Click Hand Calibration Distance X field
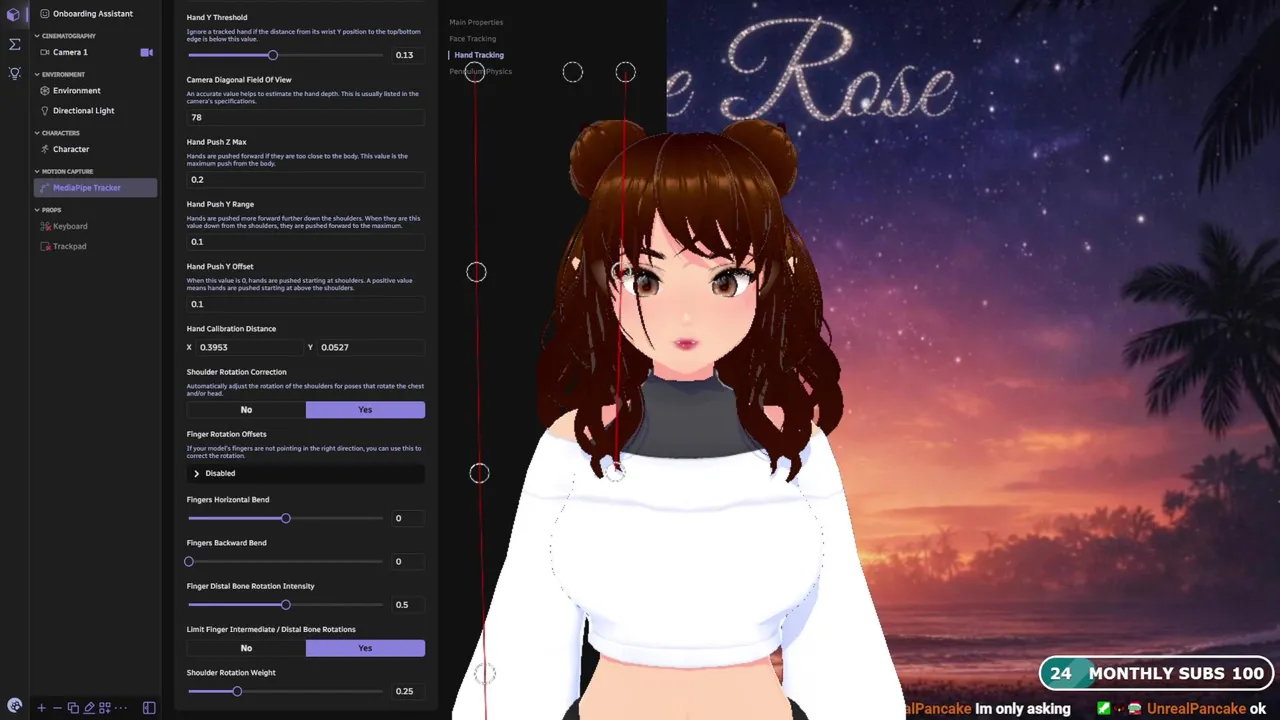This screenshot has width=1280, height=720. [250, 347]
